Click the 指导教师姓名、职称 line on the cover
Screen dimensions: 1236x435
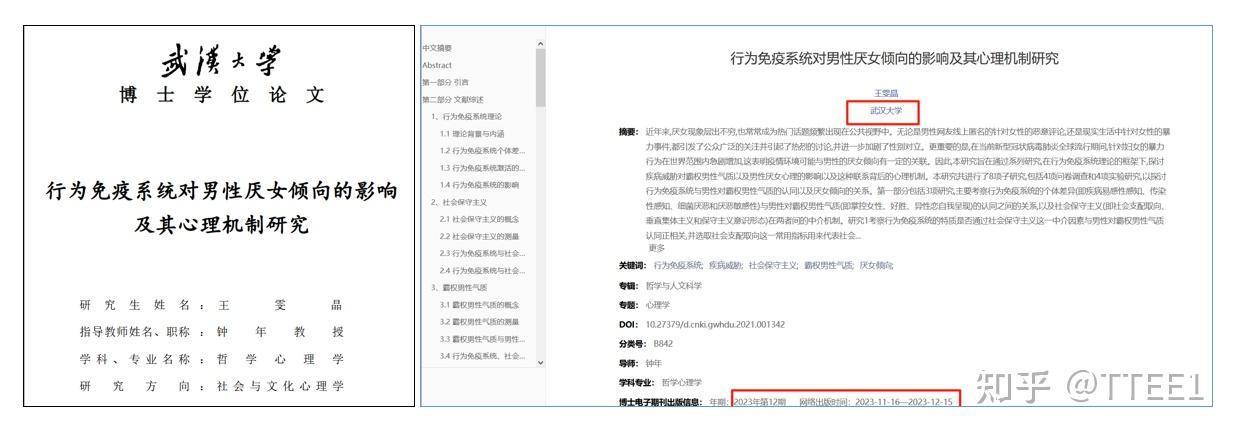coord(212,332)
